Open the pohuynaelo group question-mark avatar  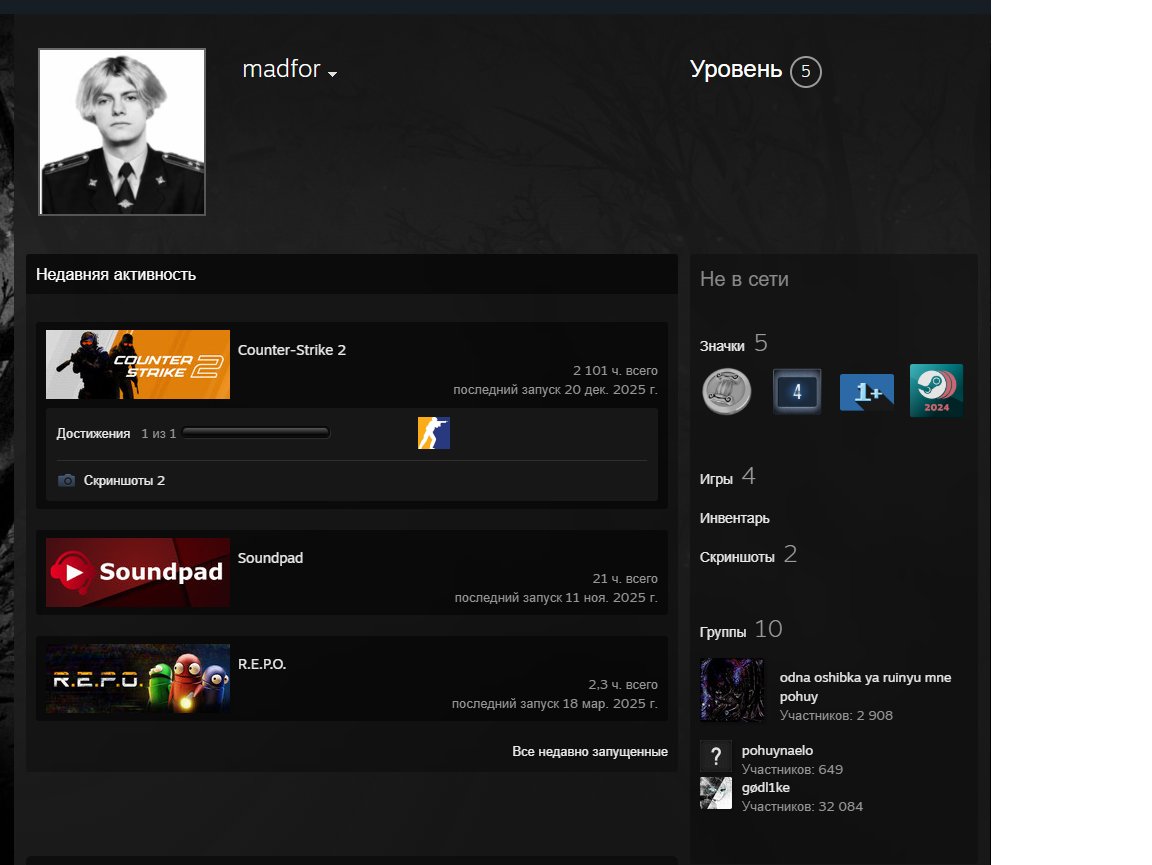[716, 757]
